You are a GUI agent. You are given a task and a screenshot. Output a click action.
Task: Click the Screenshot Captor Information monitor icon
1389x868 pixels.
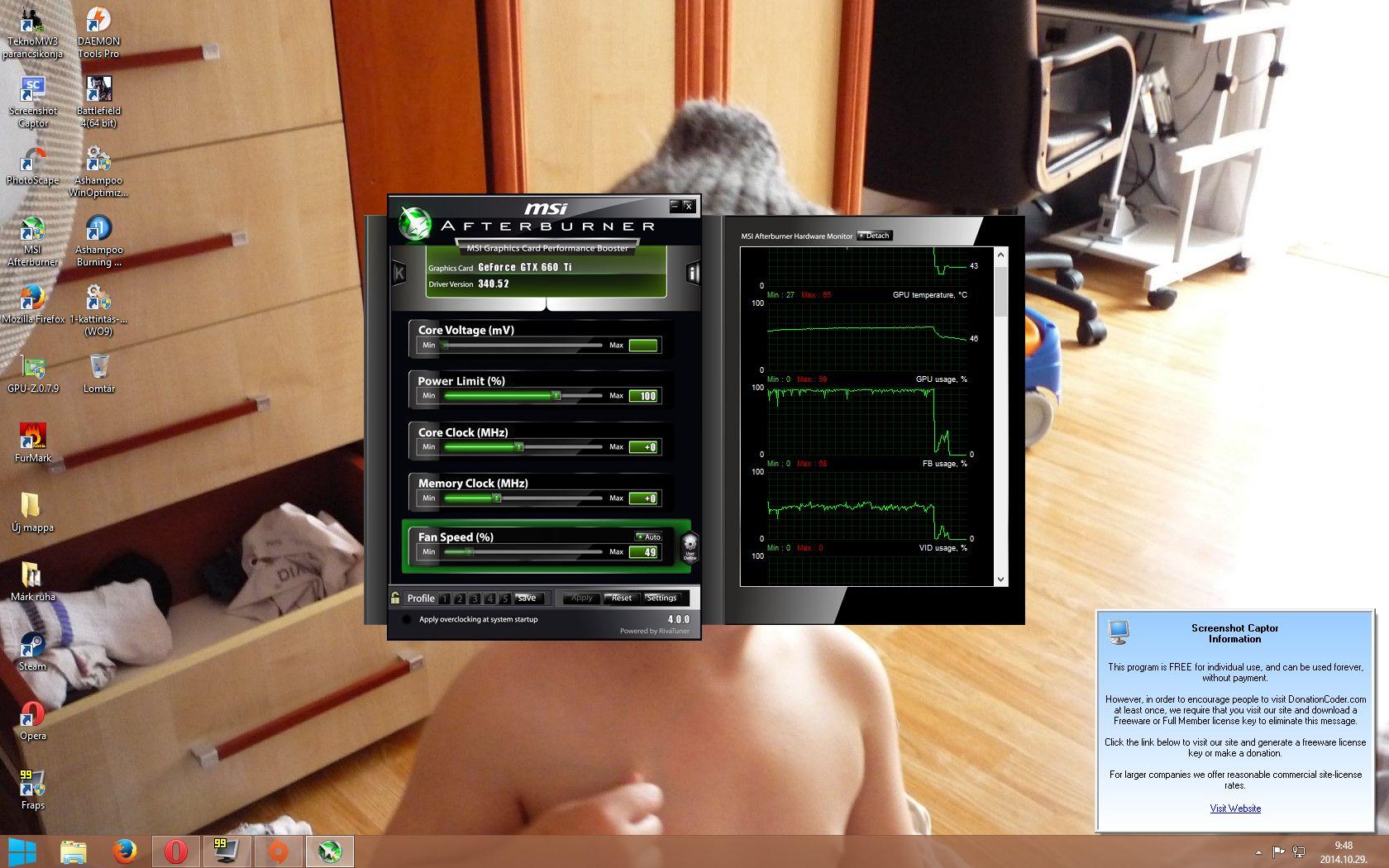point(1119,632)
